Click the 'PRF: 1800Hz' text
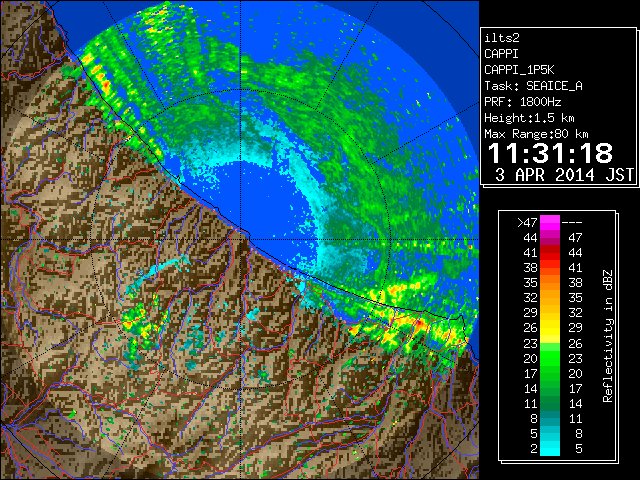 point(523,102)
